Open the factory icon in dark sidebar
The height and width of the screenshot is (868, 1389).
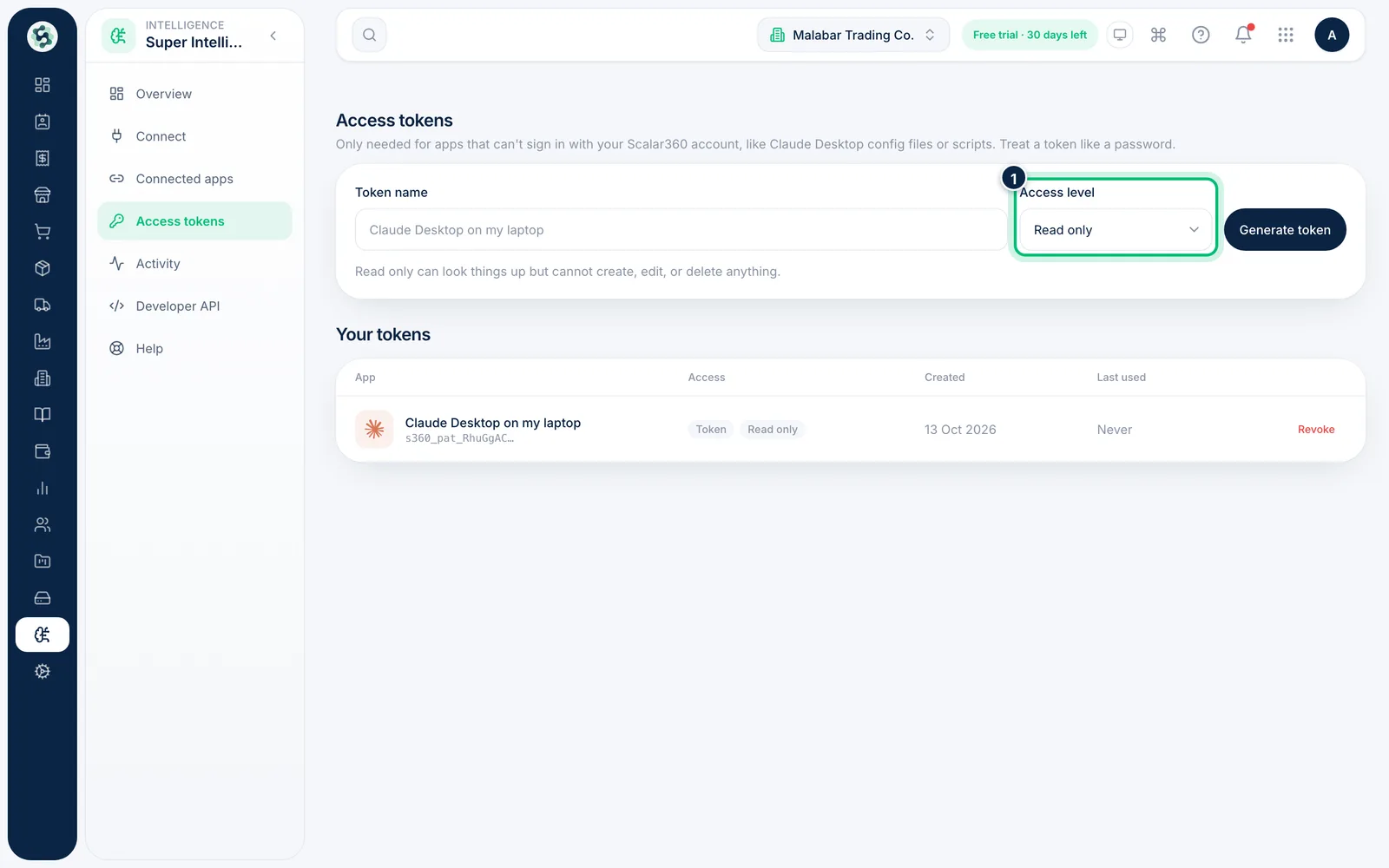coord(42,341)
